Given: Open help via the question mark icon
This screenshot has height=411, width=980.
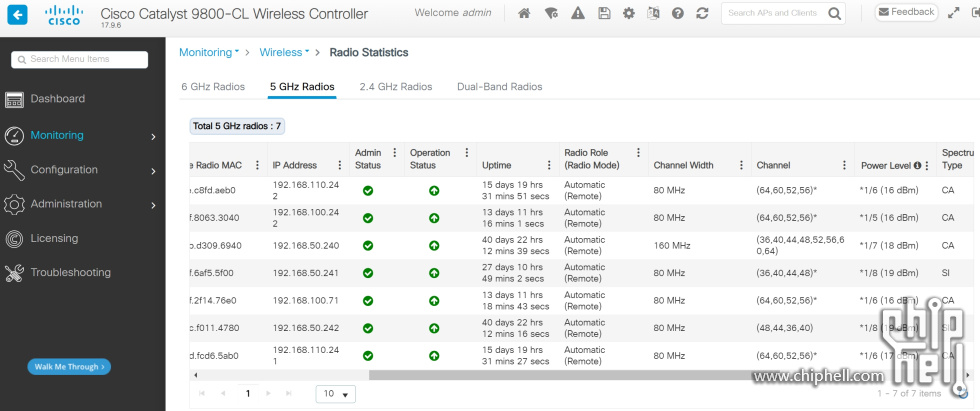Looking at the screenshot, I should (678, 13).
